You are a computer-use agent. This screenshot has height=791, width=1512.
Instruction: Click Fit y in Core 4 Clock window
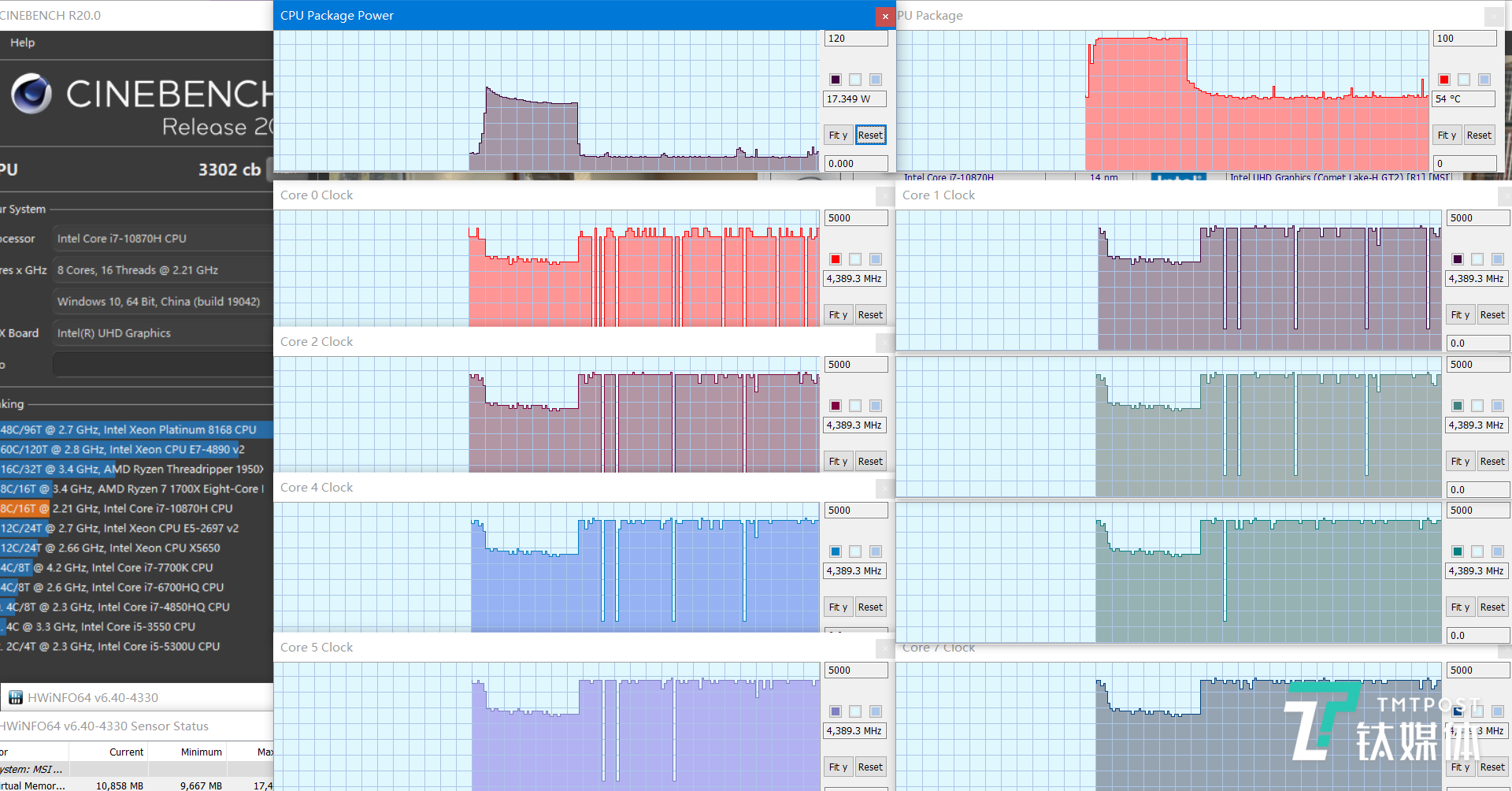coord(838,607)
